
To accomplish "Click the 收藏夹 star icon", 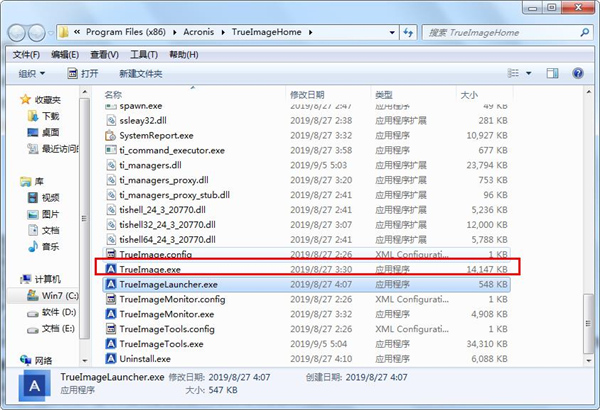I will click(x=26, y=100).
